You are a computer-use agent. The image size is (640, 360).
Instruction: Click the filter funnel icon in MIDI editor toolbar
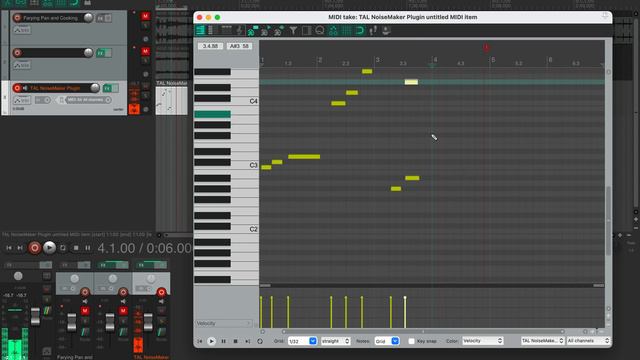pos(293,30)
